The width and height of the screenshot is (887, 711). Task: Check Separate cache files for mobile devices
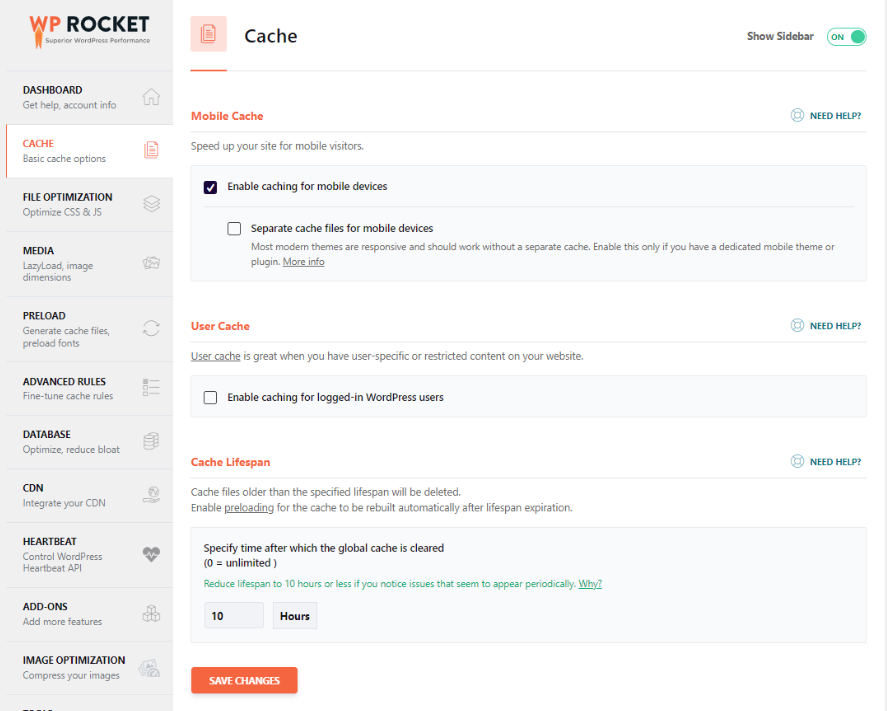click(x=234, y=228)
